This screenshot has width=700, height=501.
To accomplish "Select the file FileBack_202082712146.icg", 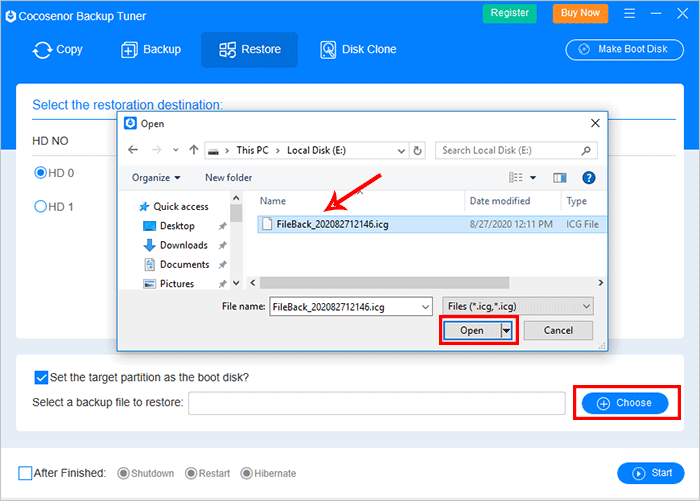I will pos(431,224).
